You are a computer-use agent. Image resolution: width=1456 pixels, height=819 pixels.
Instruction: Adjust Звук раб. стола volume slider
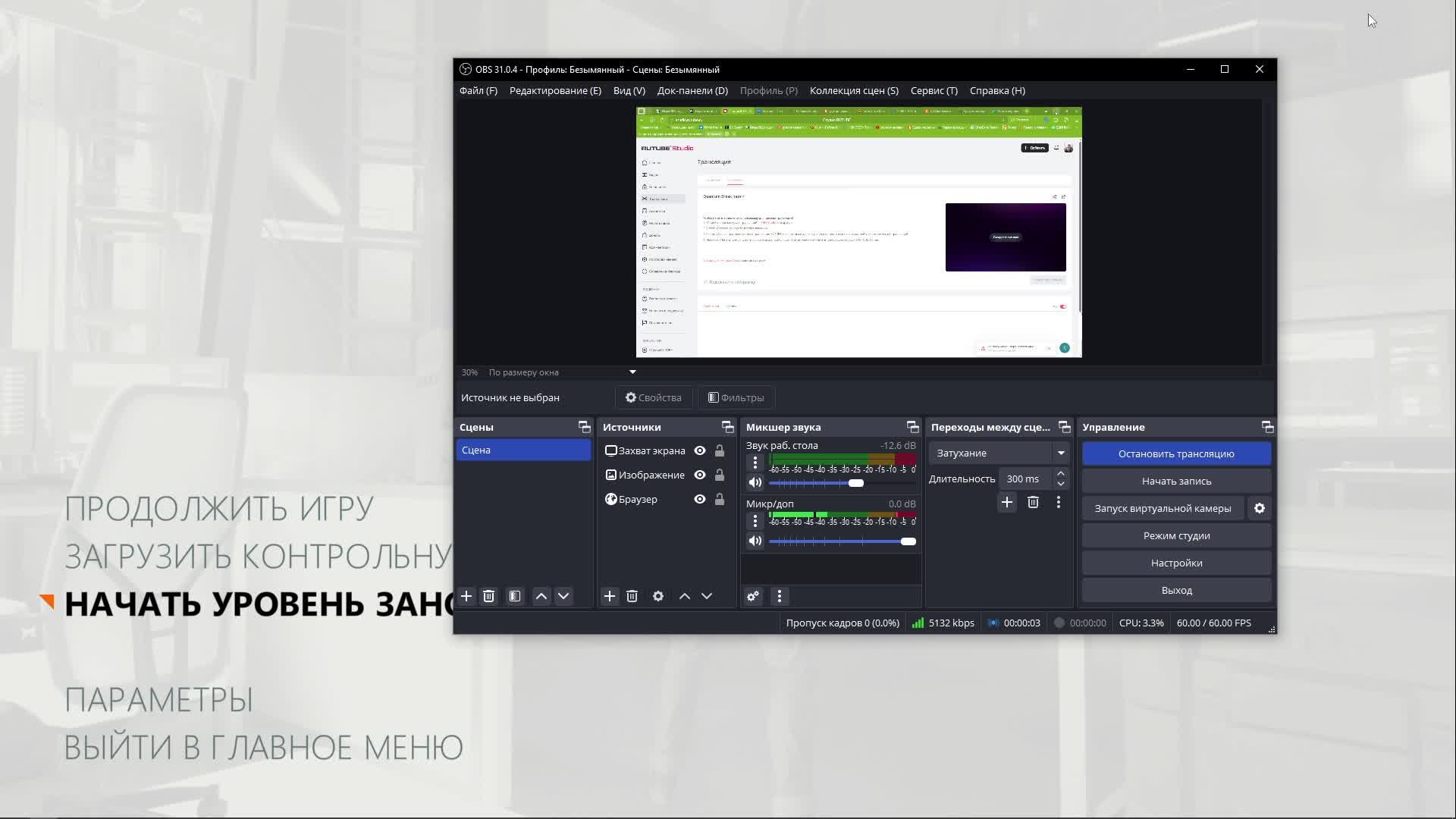point(855,483)
